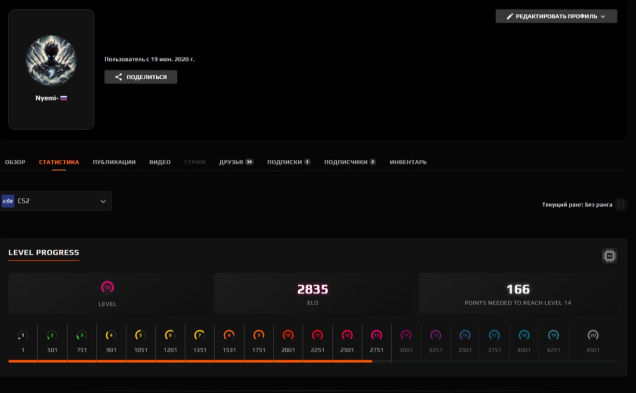Image resolution: width=636 pixels, height=393 pixels.
Task: Select the Статистика tab
Action: tap(59, 162)
